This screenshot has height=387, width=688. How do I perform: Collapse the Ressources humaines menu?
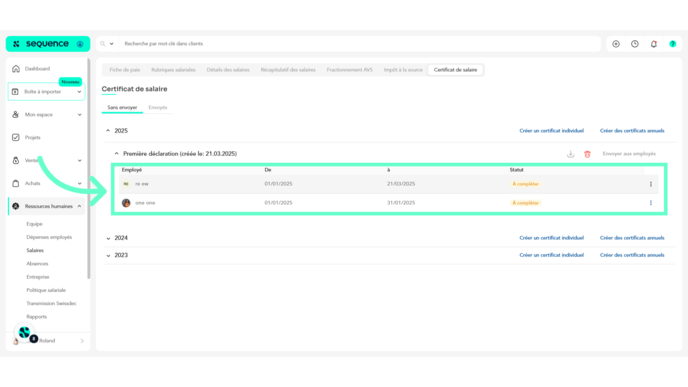(x=79, y=206)
